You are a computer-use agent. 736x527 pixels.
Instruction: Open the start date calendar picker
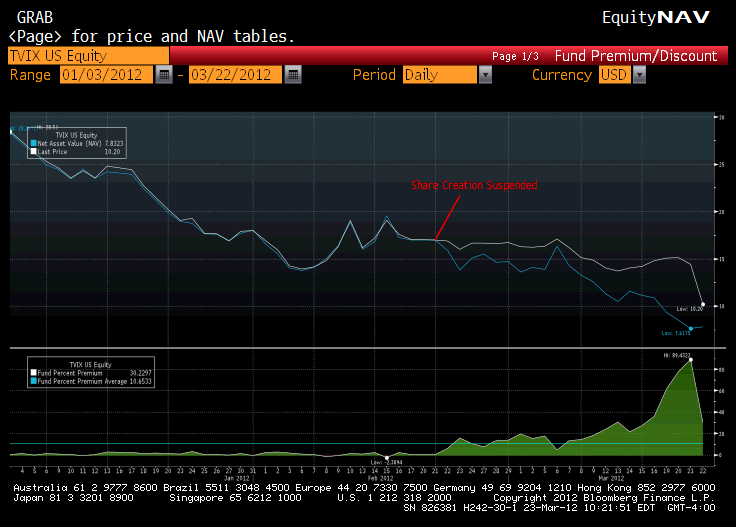coord(164,75)
